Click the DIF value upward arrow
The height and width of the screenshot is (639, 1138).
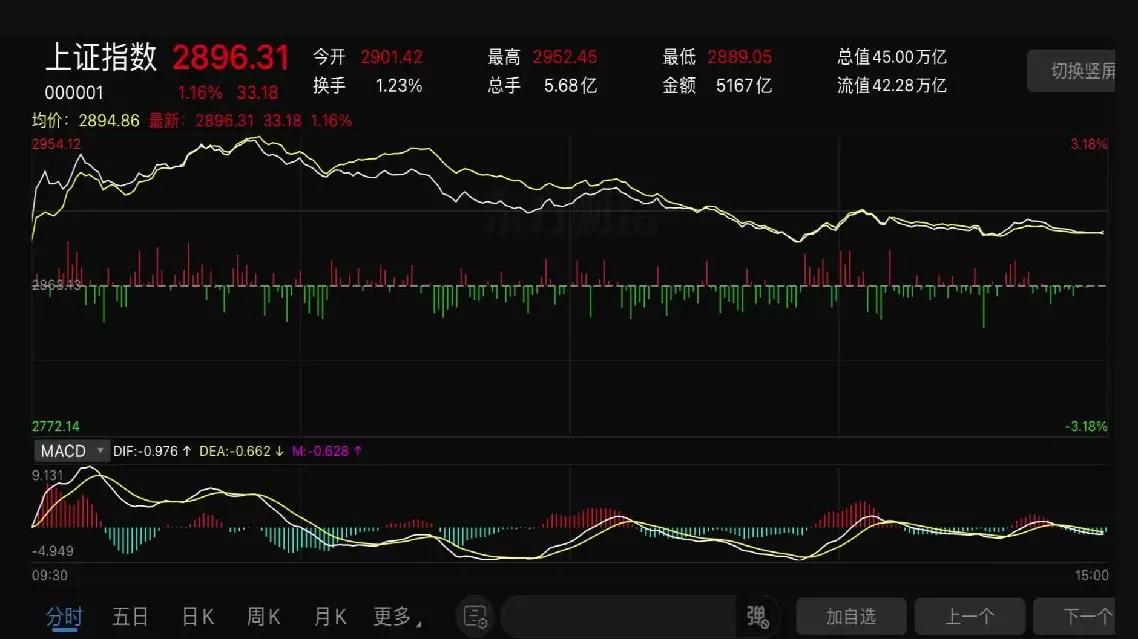point(187,451)
